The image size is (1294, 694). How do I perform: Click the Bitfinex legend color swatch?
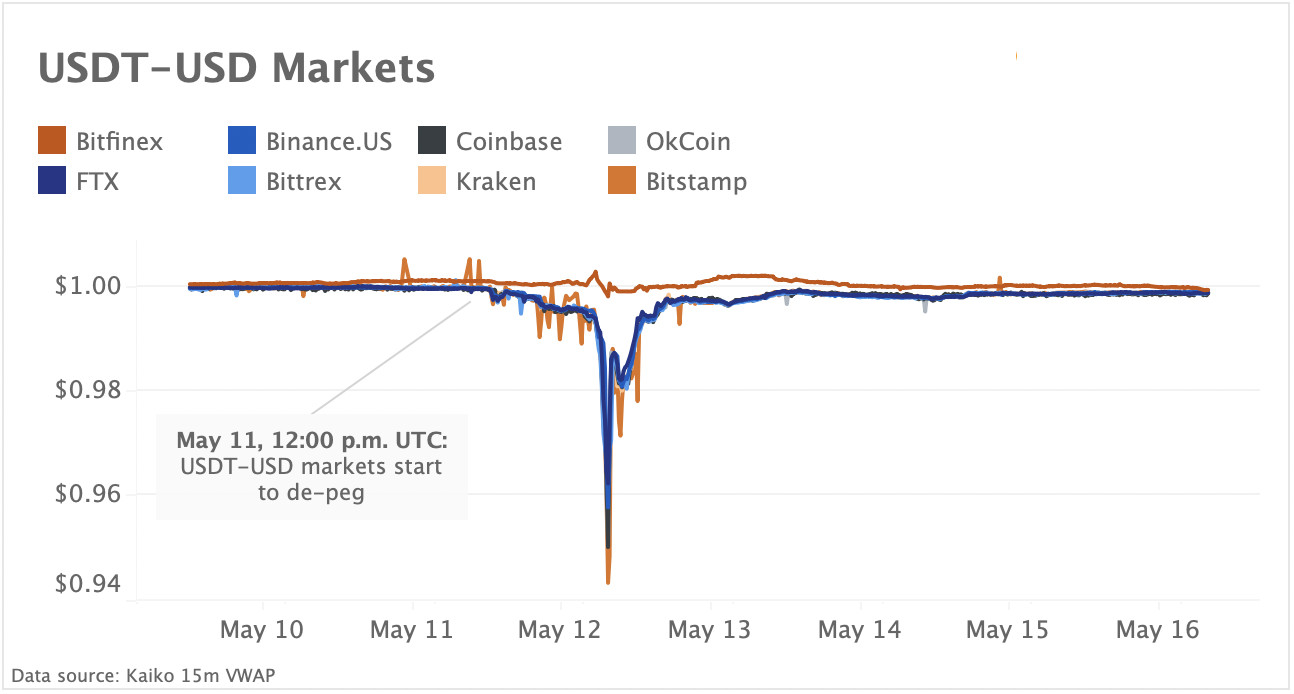pyautogui.click(x=52, y=141)
